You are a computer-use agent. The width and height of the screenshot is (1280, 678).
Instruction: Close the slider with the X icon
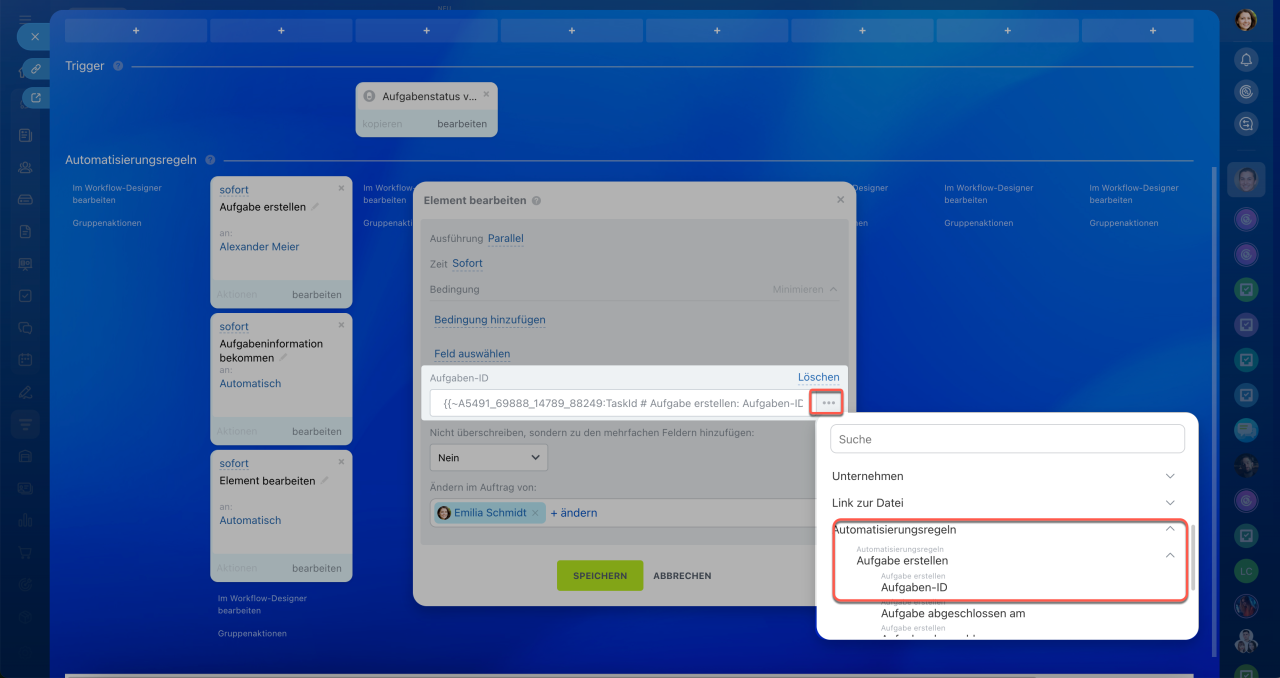tap(34, 37)
